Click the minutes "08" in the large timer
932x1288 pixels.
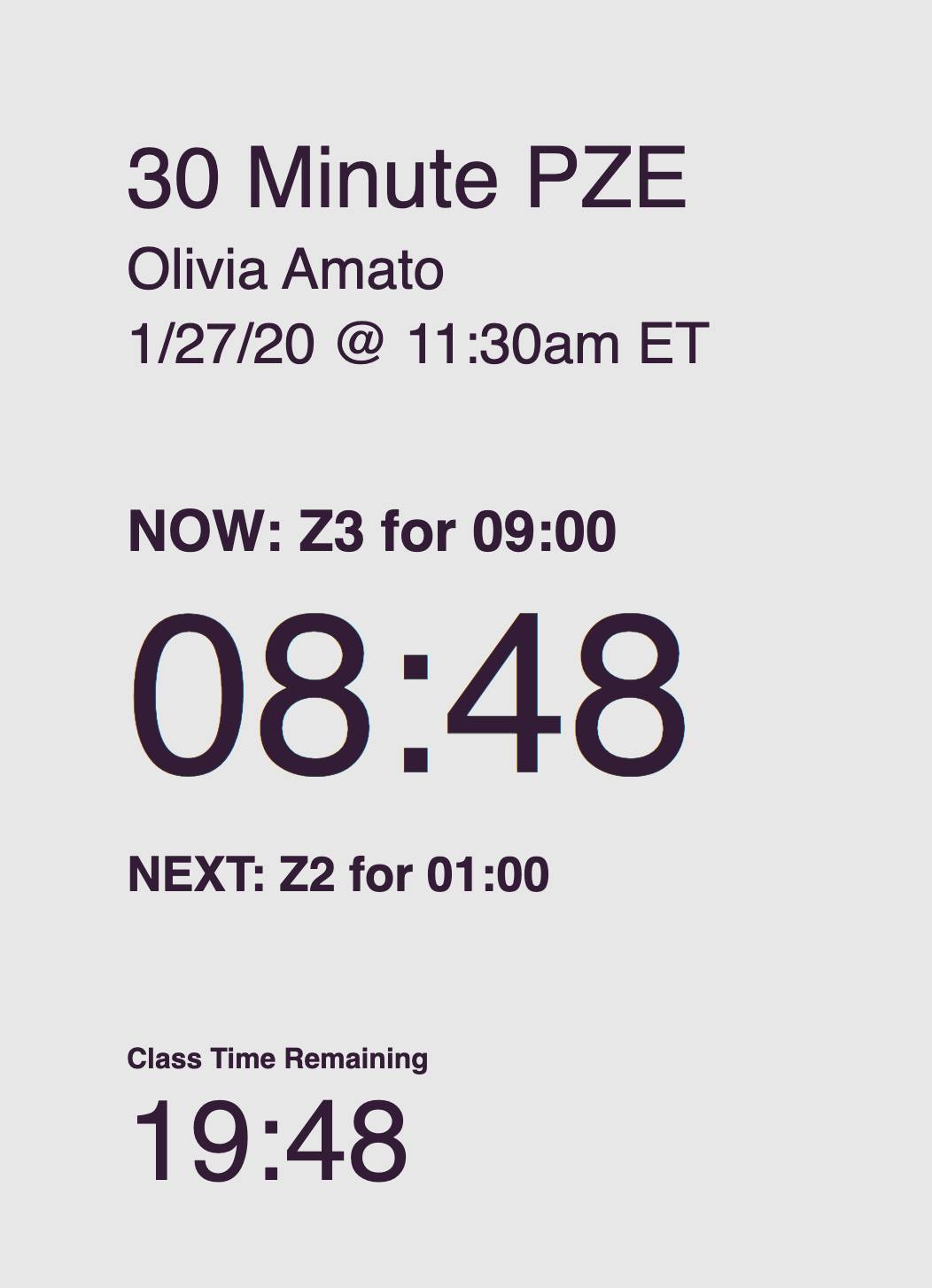tap(252, 694)
